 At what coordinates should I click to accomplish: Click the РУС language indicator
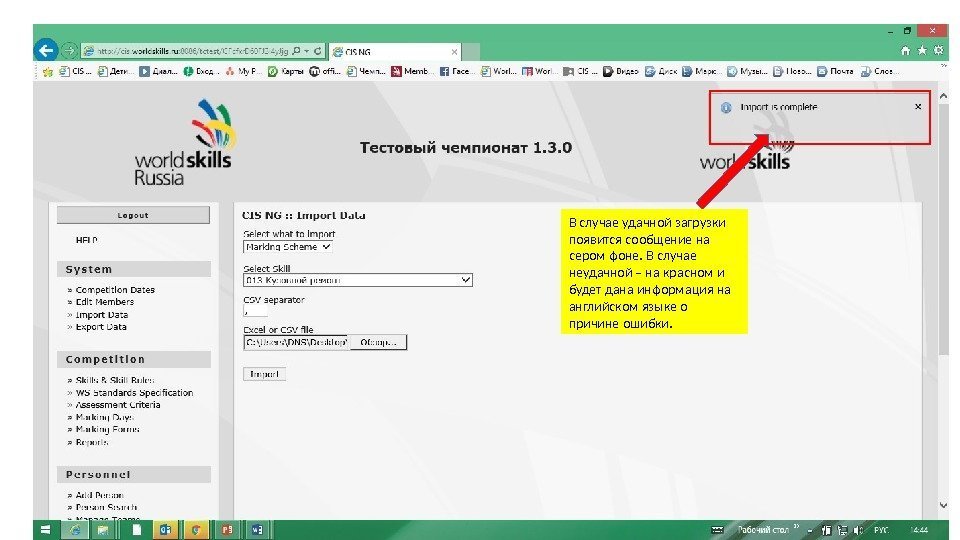[882, 530]
